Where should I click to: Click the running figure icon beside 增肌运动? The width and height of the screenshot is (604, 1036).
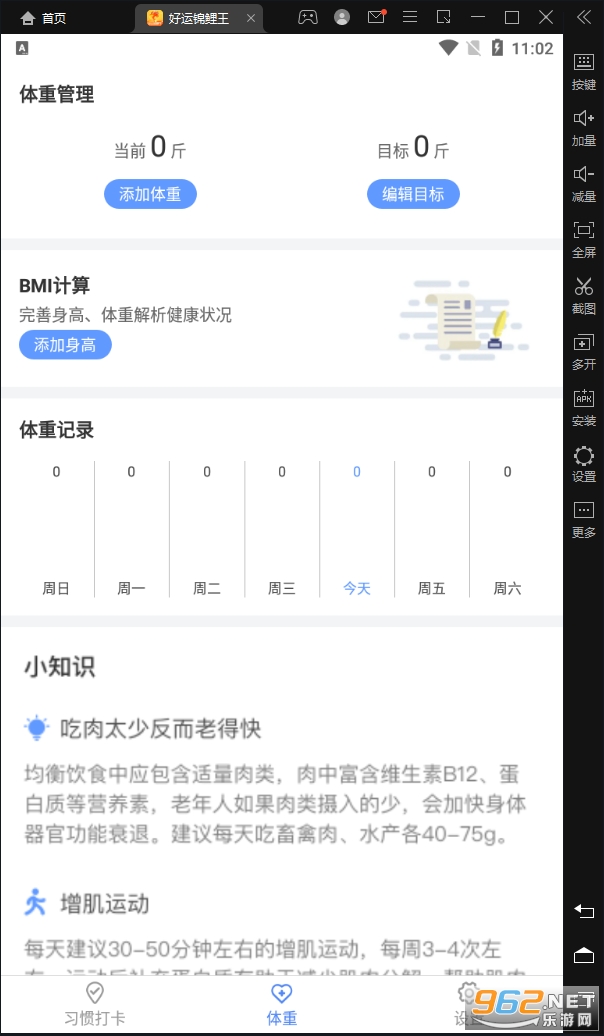click(x=35, y=902)
